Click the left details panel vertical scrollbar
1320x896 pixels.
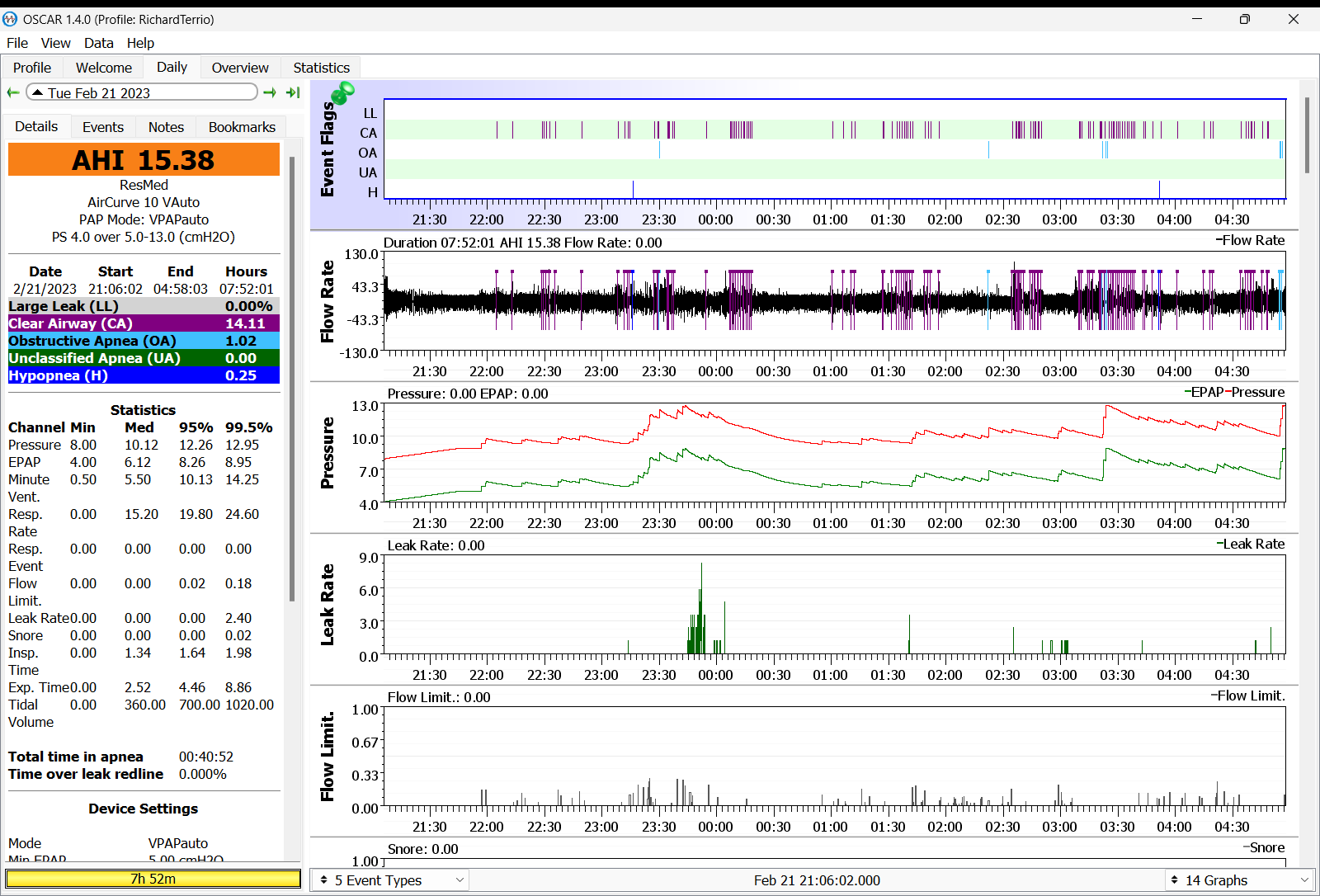(292, 380)
